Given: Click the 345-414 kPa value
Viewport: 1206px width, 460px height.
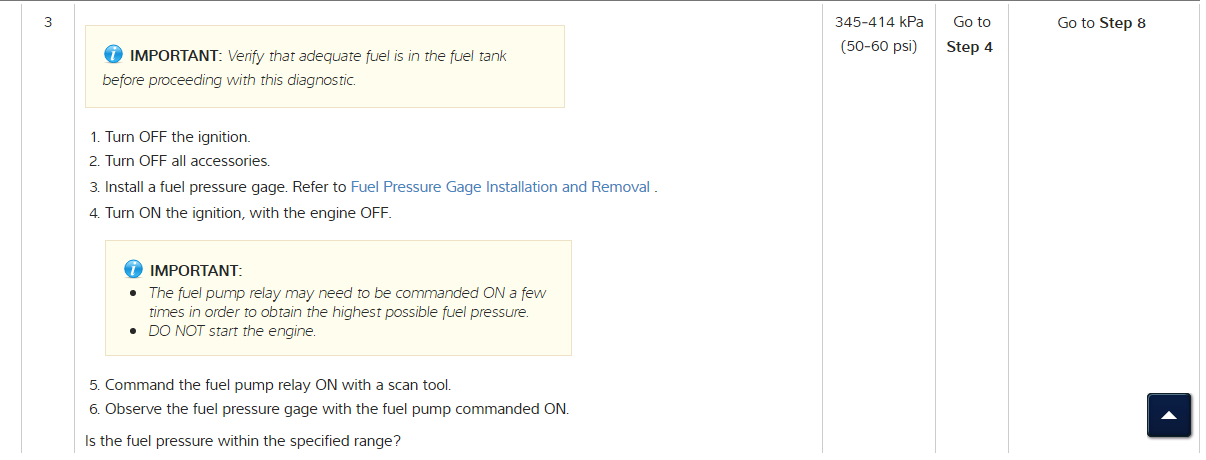Looking at the screenshot, I should pyautogui.click(x=879, y=22).
